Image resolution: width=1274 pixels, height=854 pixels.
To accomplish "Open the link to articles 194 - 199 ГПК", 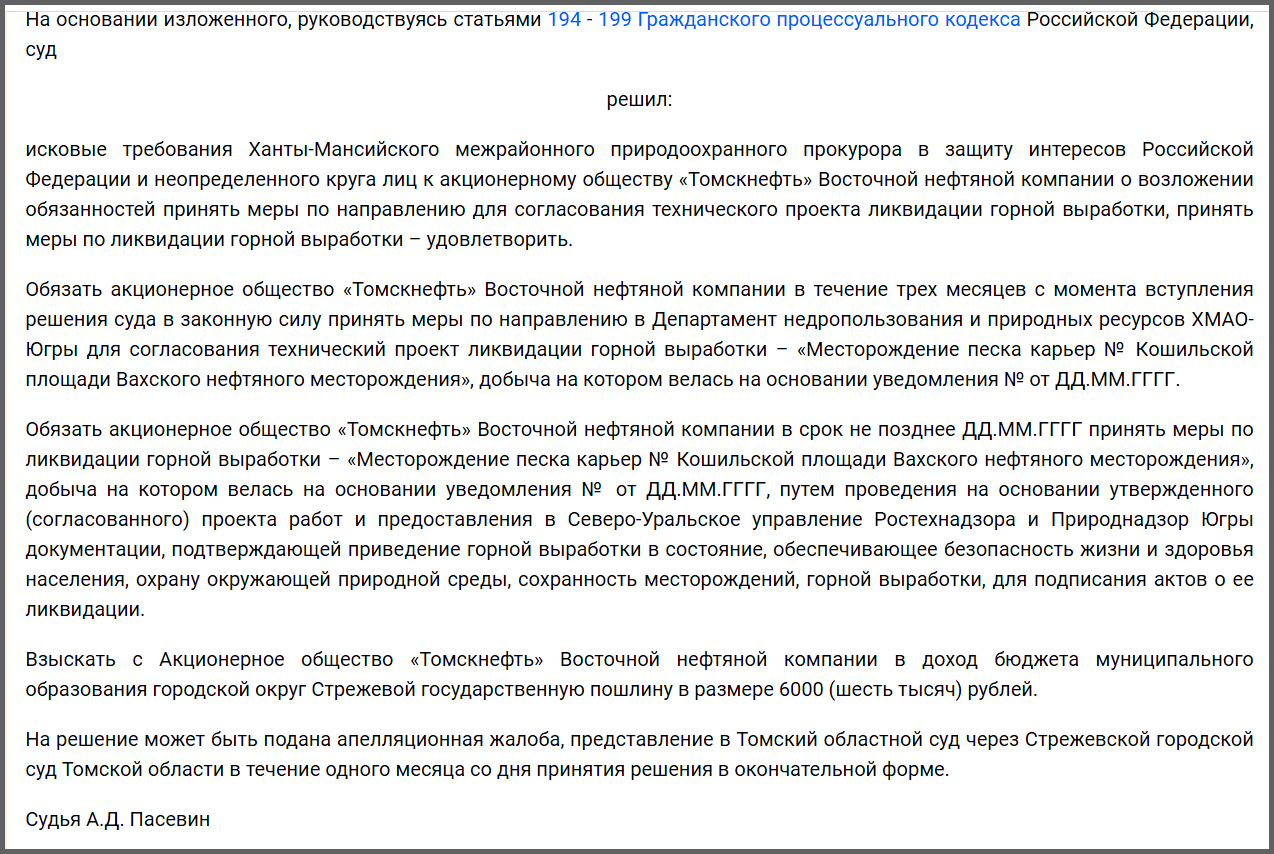I will tap(784, 20).
